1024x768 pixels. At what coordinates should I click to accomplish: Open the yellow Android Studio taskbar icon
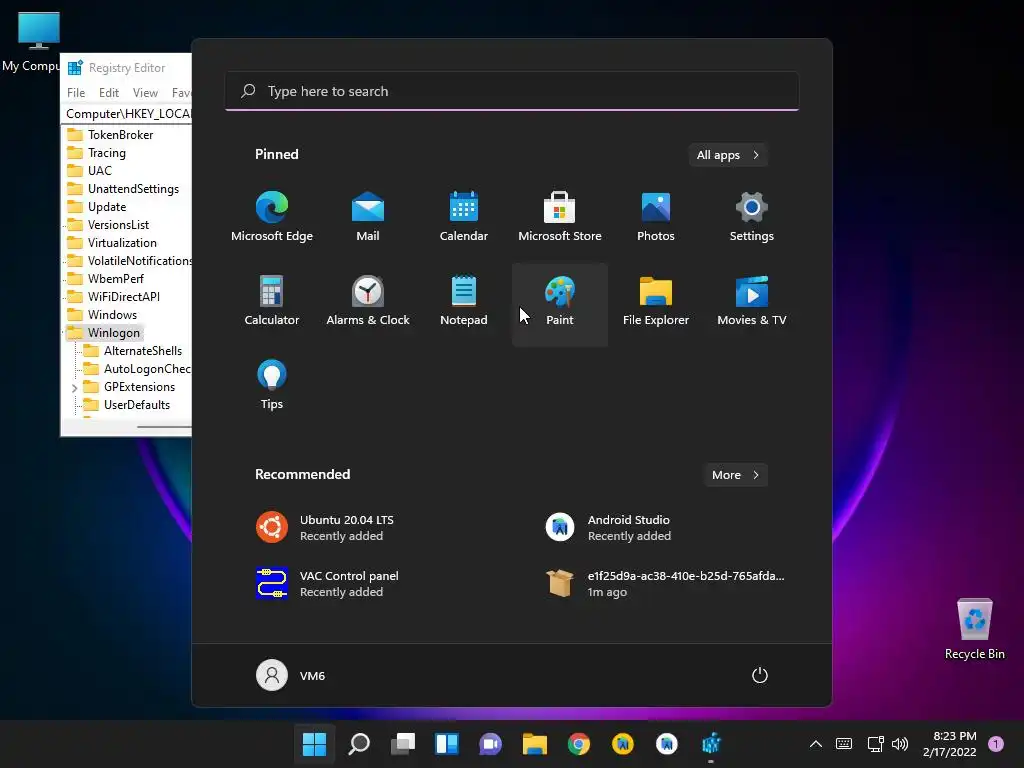622,744
